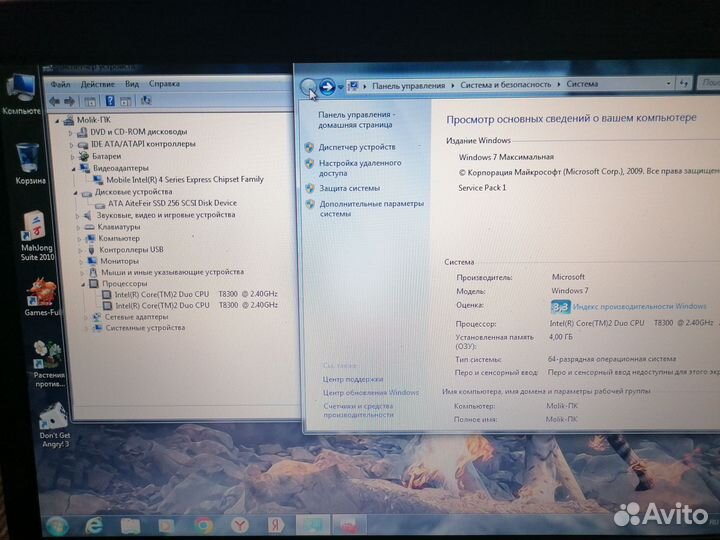Screen dimensions: 720x540
Task: Launch the Games-Fu desktop shortcut
Action: 43,297
